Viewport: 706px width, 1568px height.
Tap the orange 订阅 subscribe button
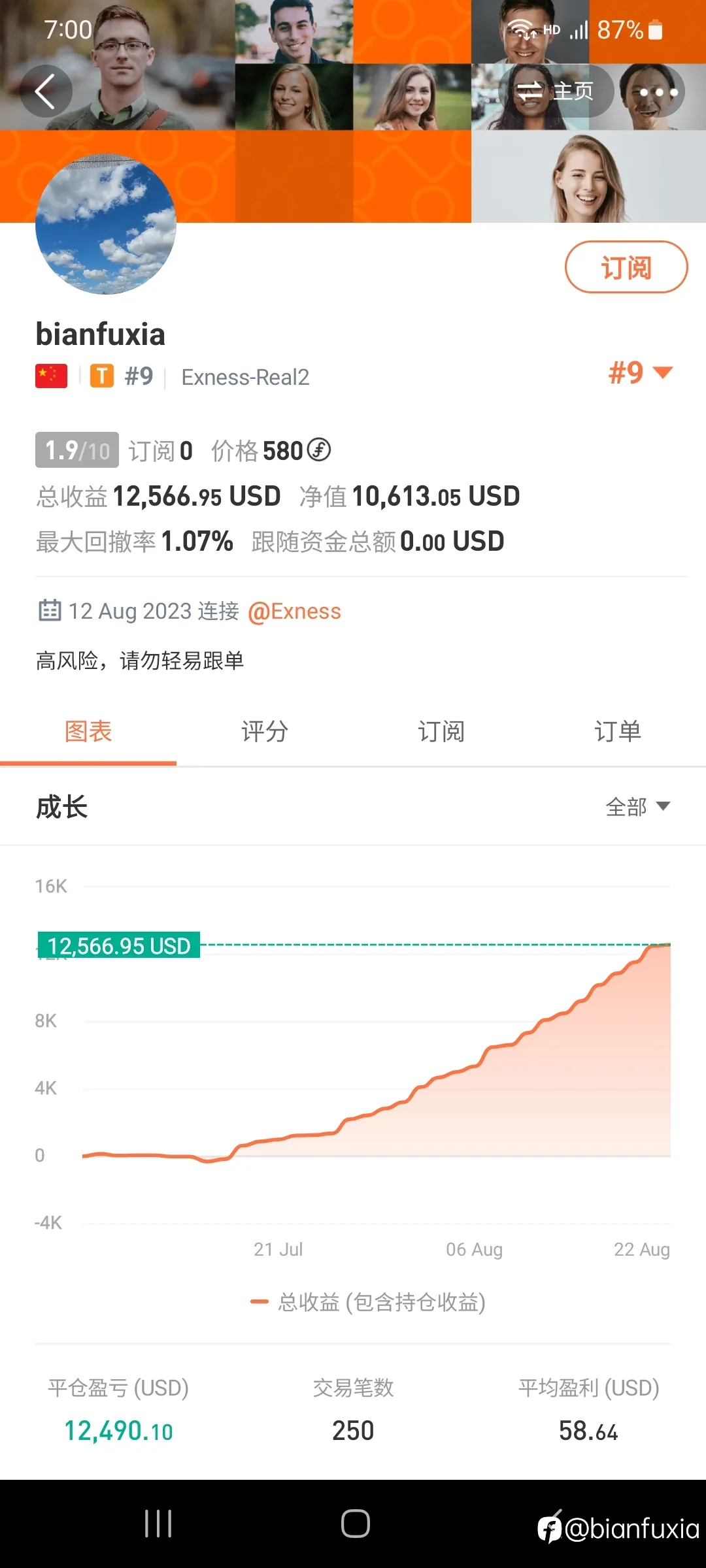[x=626, y=267]
